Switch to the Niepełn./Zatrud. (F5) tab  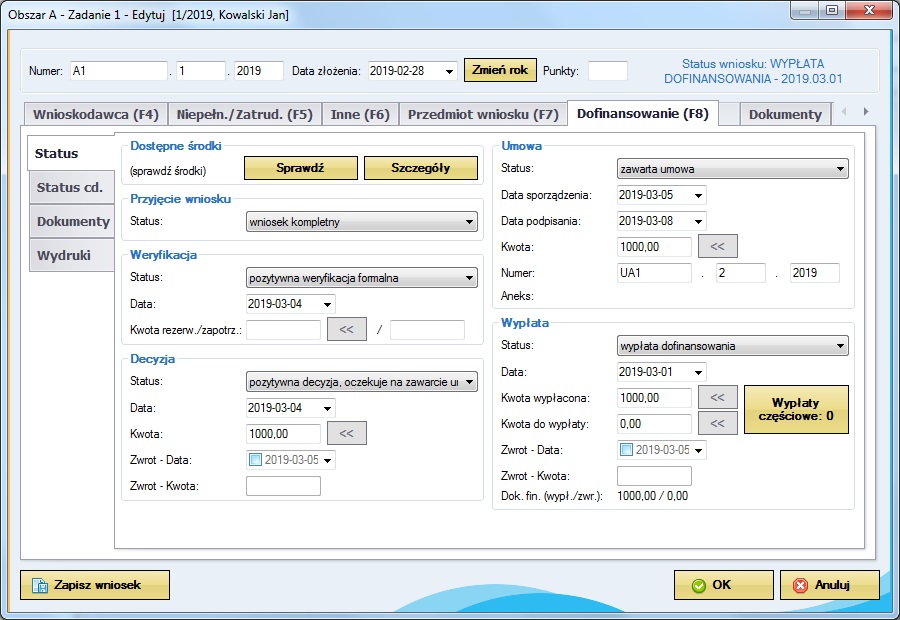point(245,114)
